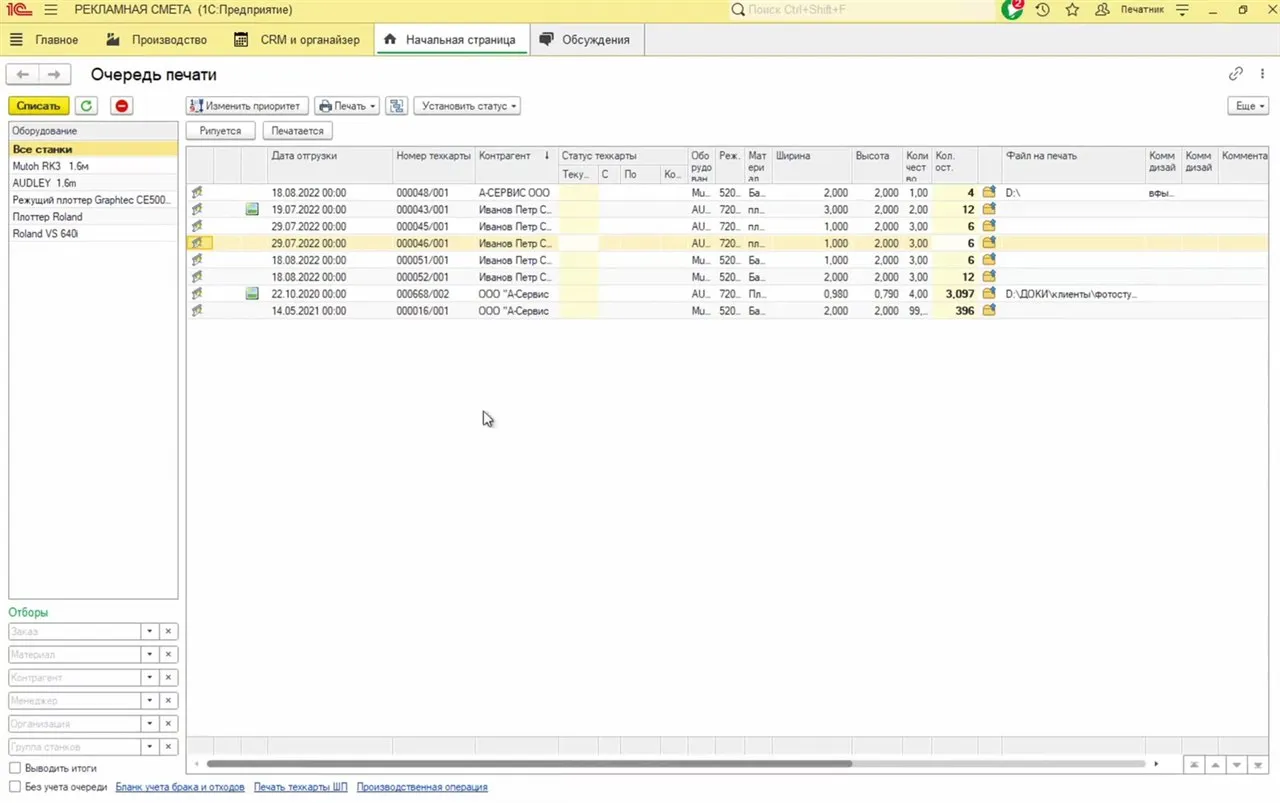Select Roland VS 640i in equipment list

(93, 234)
